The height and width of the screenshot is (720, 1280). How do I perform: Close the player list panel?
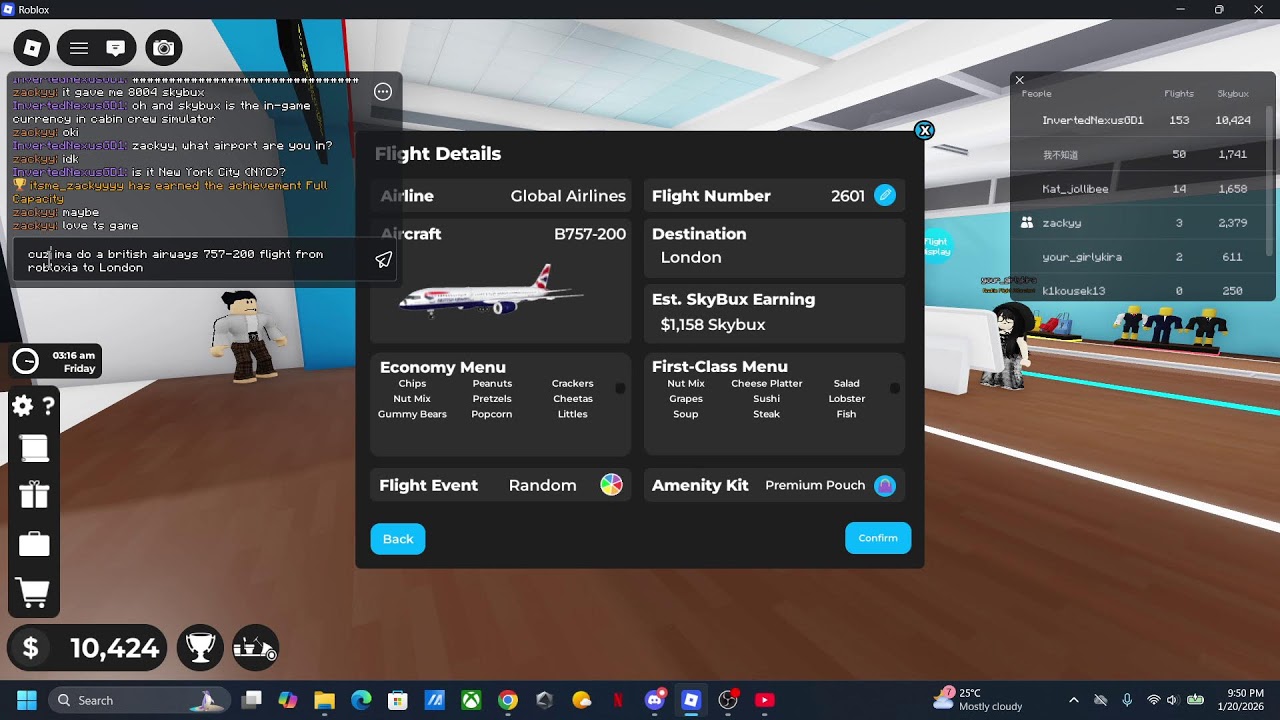[1019, 80]
